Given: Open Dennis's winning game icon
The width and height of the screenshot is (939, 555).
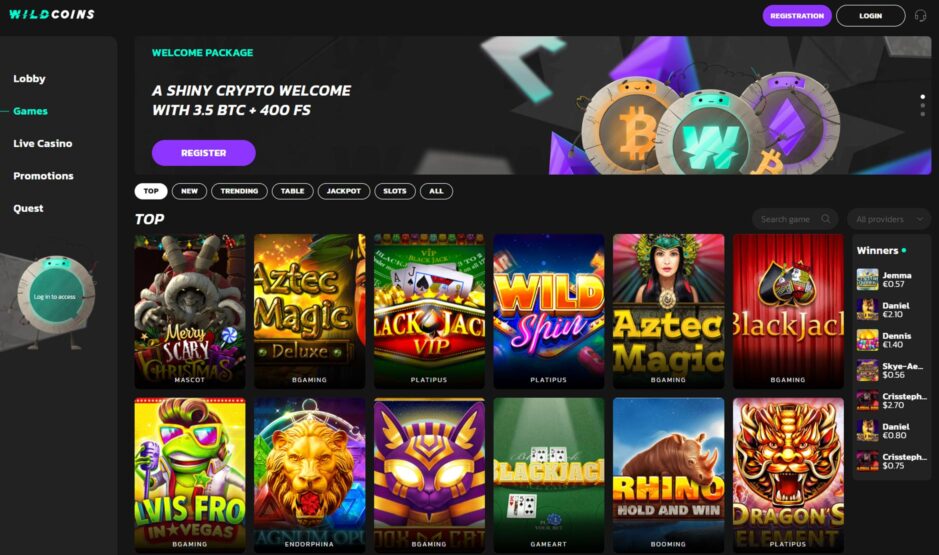Looking at the screenshot, I should click(x=867, y=340).
